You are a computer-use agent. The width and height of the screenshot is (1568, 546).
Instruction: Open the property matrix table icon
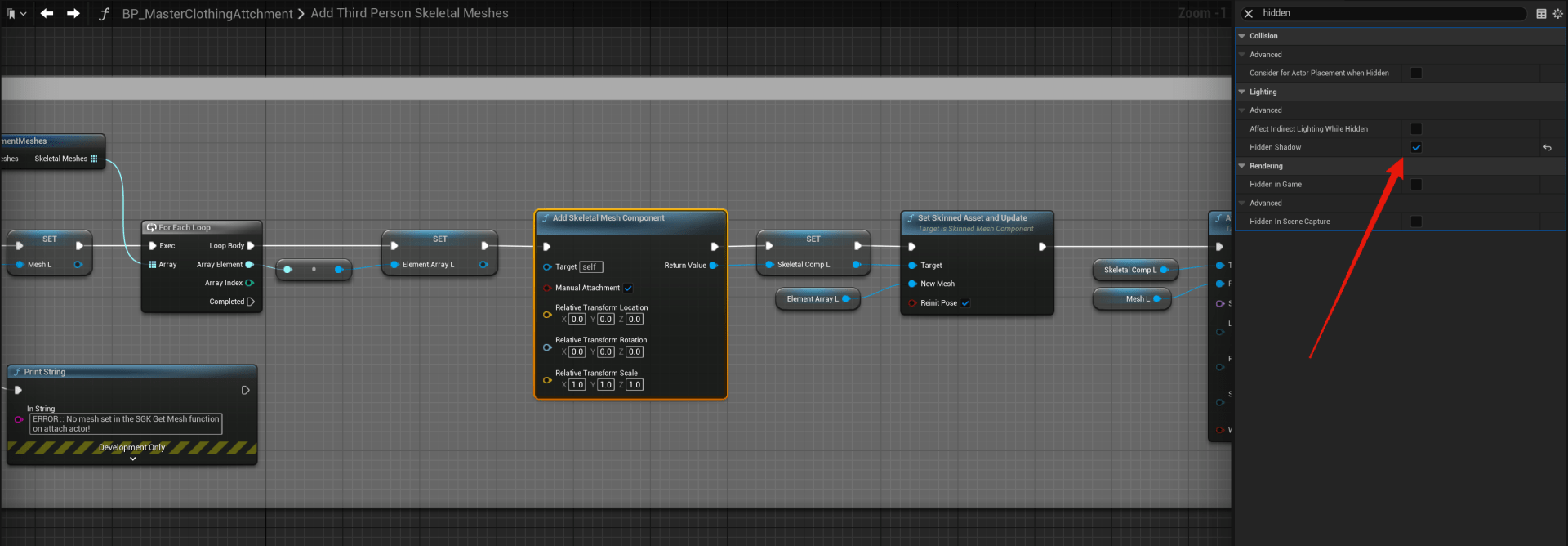click(1541, 14)
